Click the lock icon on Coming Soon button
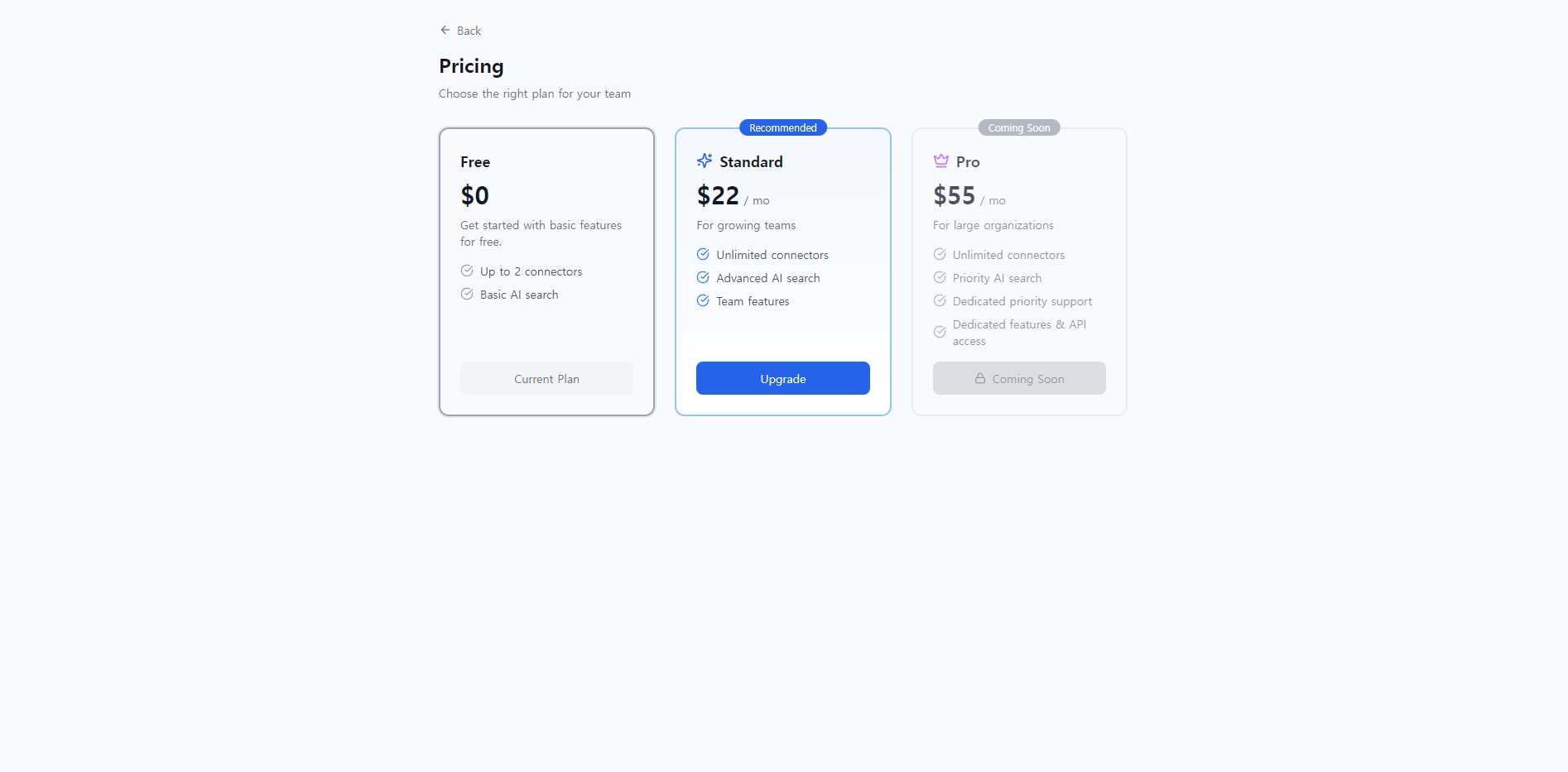This screenshot has height=772, width=1568. (x=981, y=378)
